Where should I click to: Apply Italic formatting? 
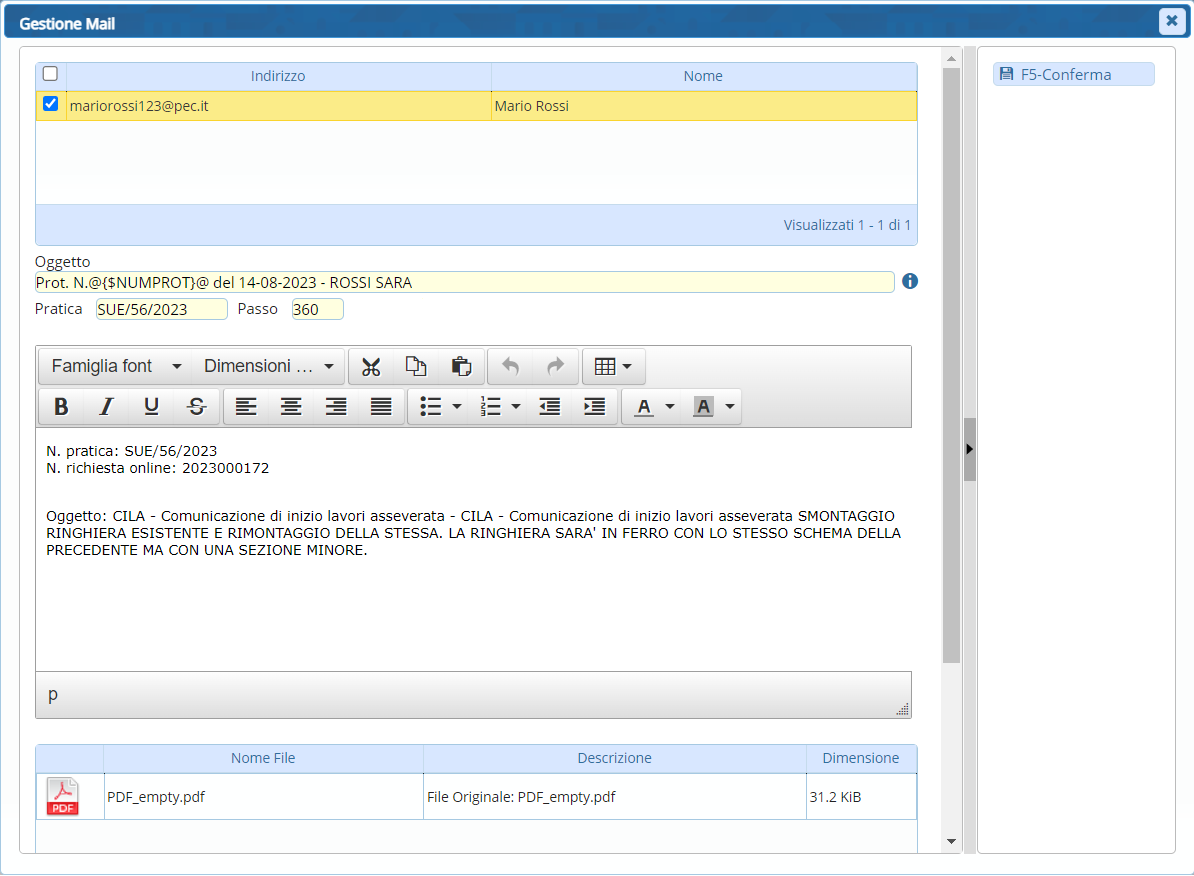[106, 407]
